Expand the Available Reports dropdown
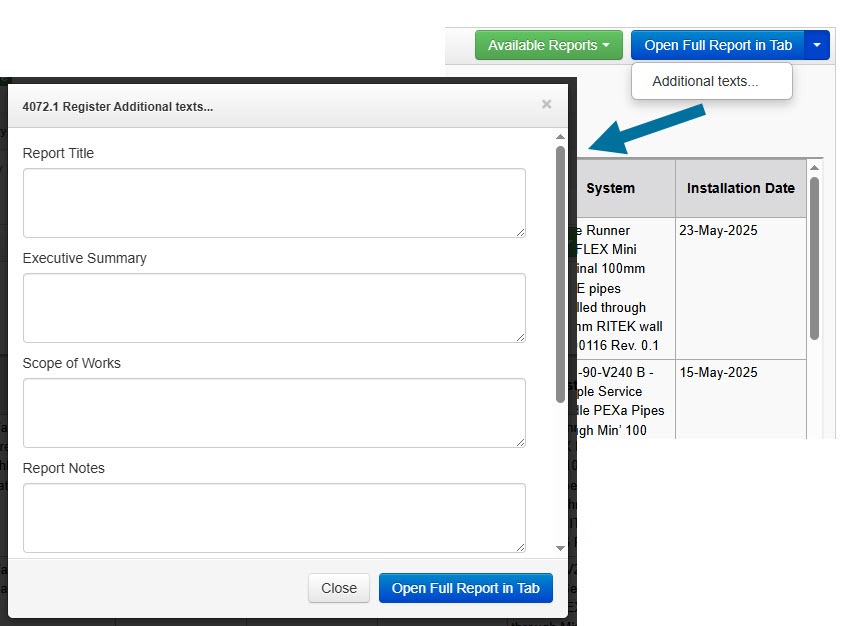858x626 pixels. tap(548, 45)
